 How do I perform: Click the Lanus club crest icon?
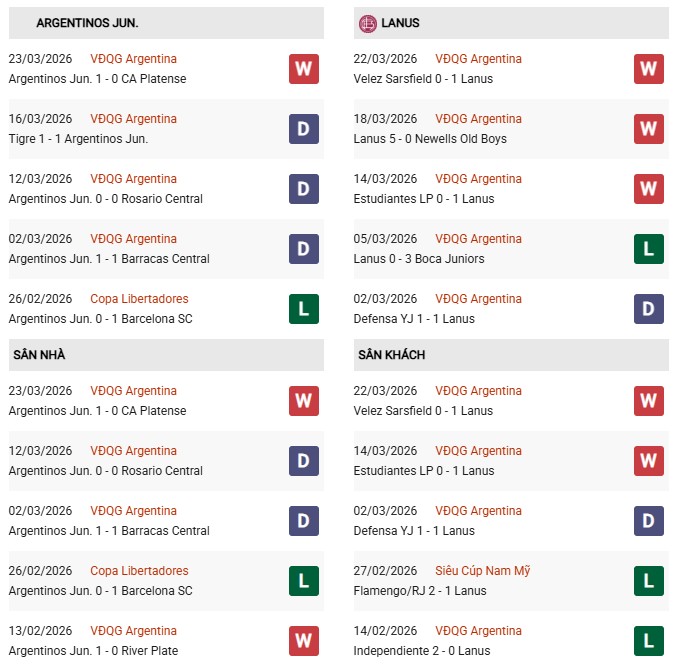click(x=368, y=23)
